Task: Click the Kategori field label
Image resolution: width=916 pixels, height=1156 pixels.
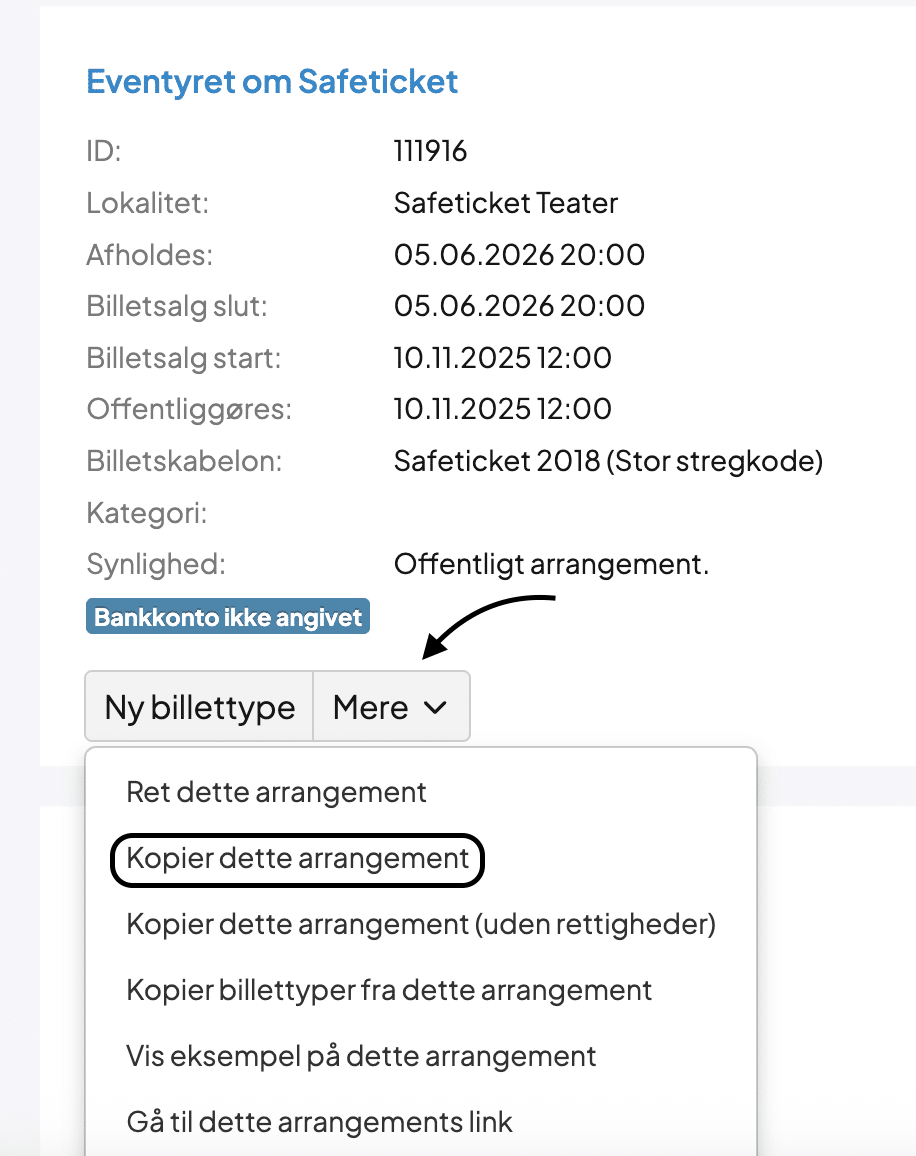Action: click(x=147, y=513)
